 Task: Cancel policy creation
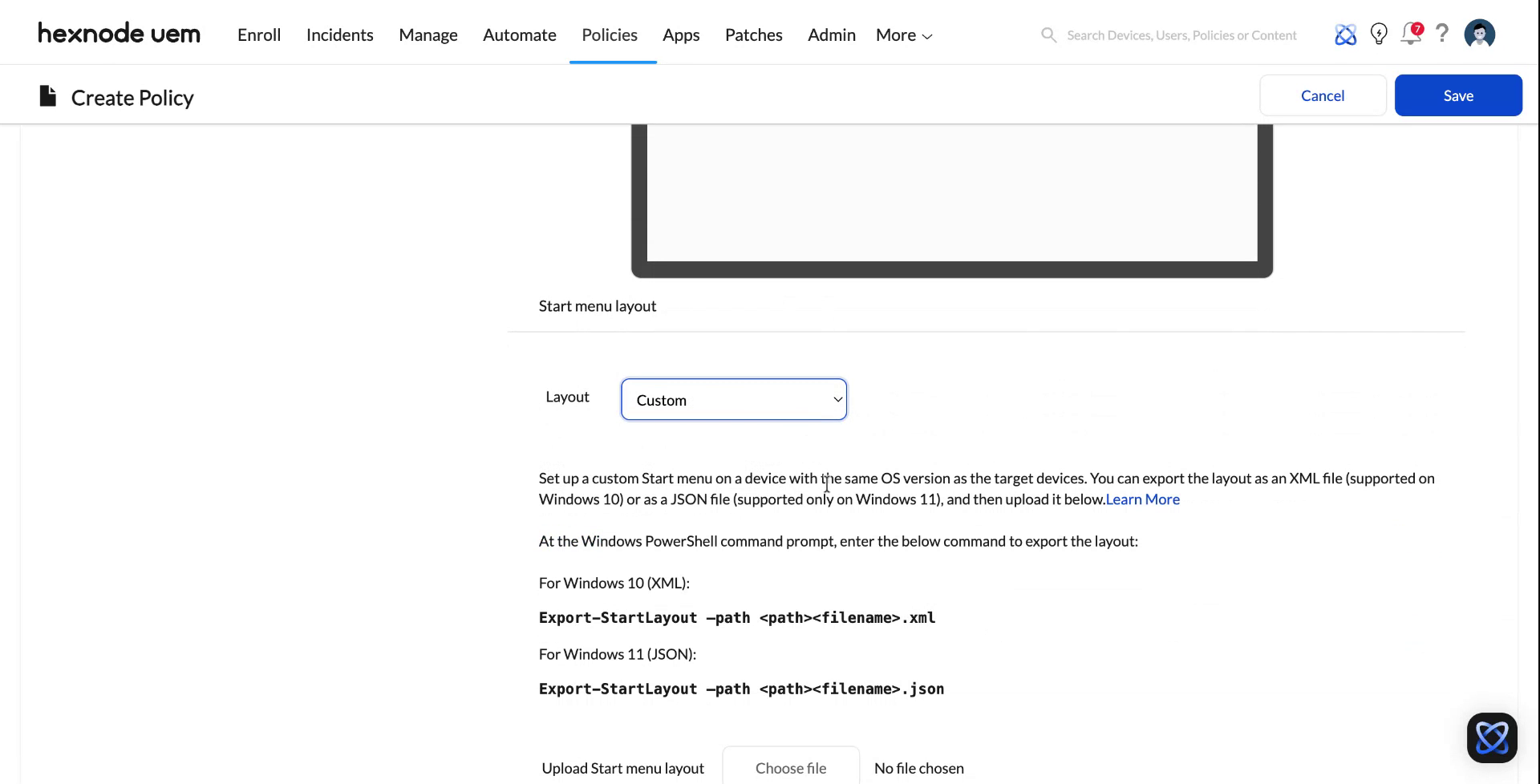click(1323, 95)
